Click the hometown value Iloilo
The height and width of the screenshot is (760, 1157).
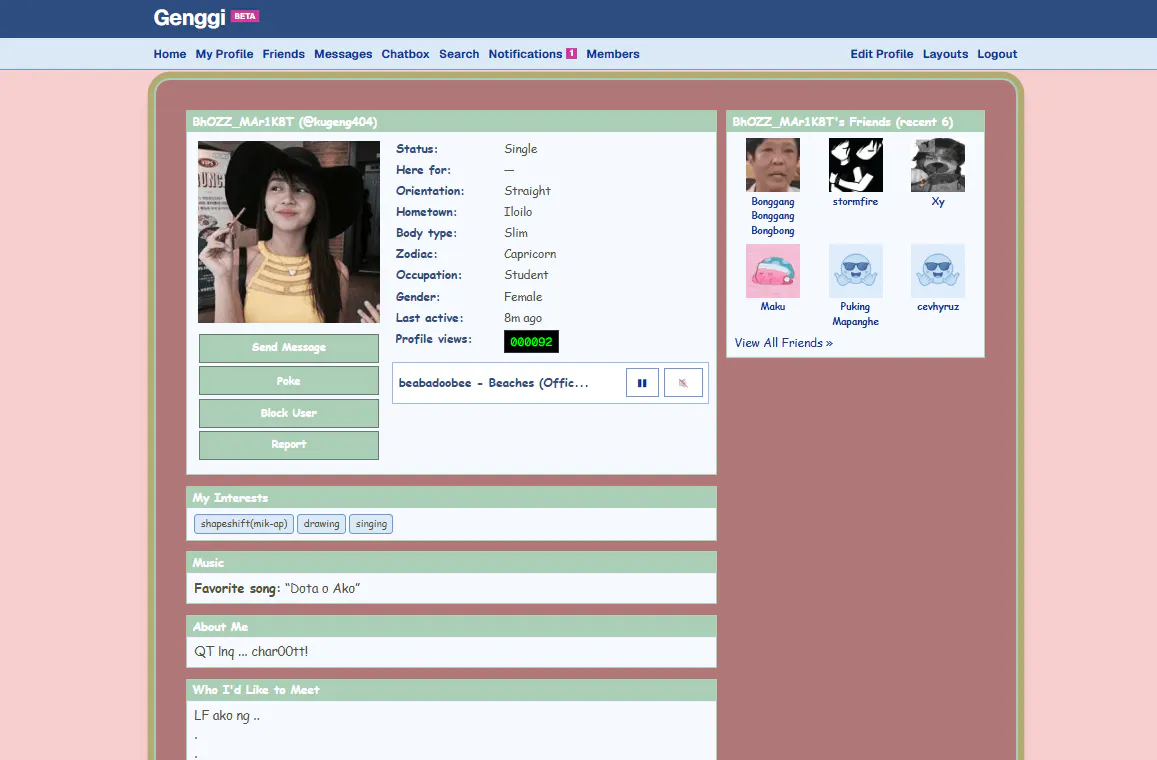tap(518, 212)
